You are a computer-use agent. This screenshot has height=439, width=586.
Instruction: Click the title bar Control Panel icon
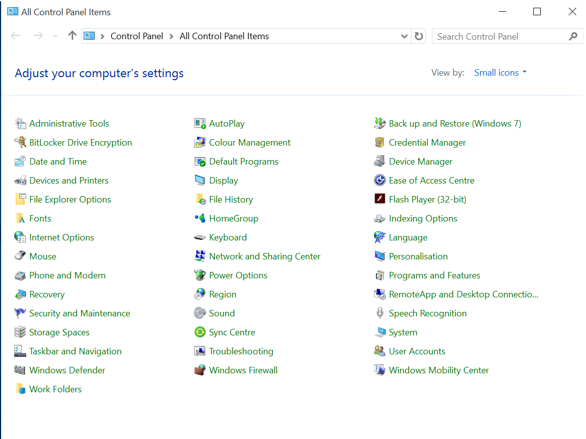[x=12, y=11]
